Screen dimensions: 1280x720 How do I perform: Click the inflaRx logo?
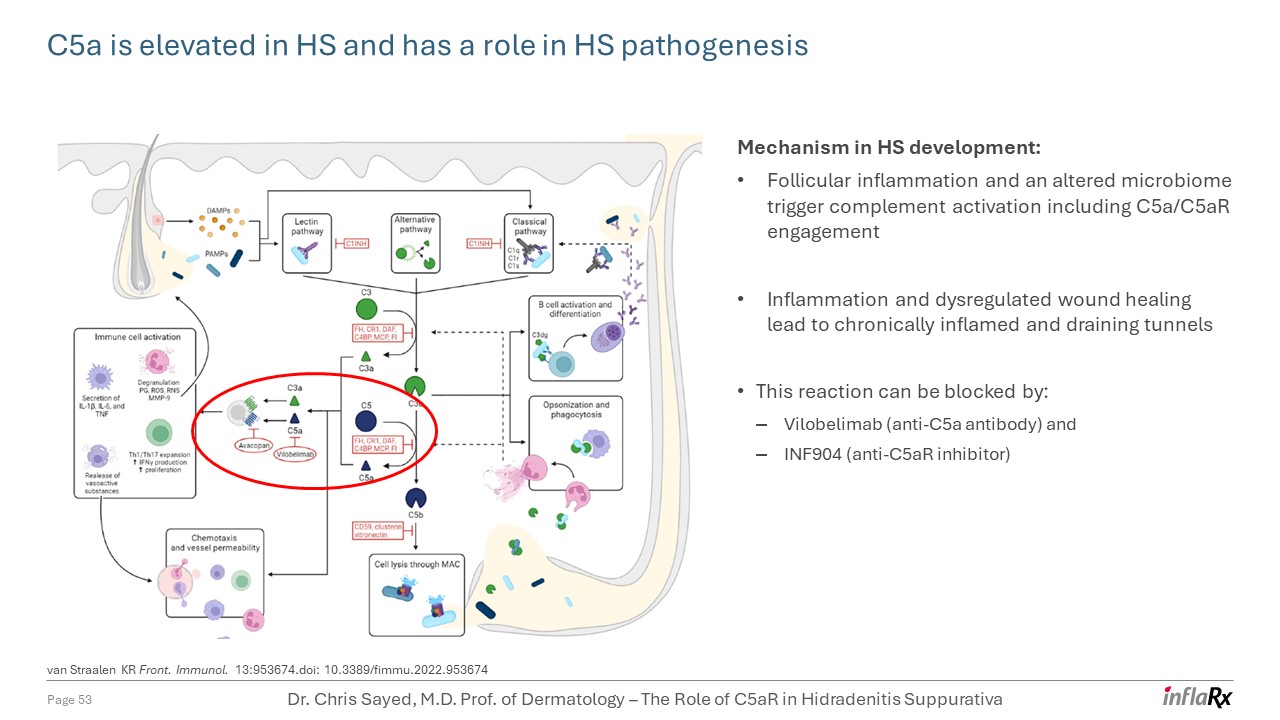click(1197, 697)
